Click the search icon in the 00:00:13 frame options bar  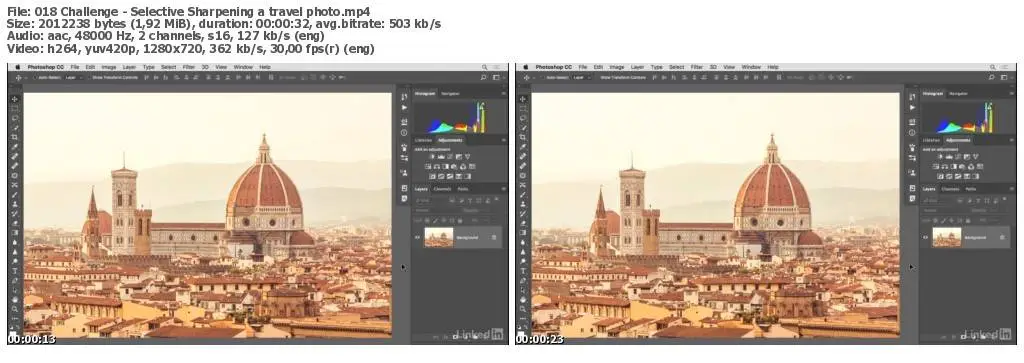click(483, 77)
